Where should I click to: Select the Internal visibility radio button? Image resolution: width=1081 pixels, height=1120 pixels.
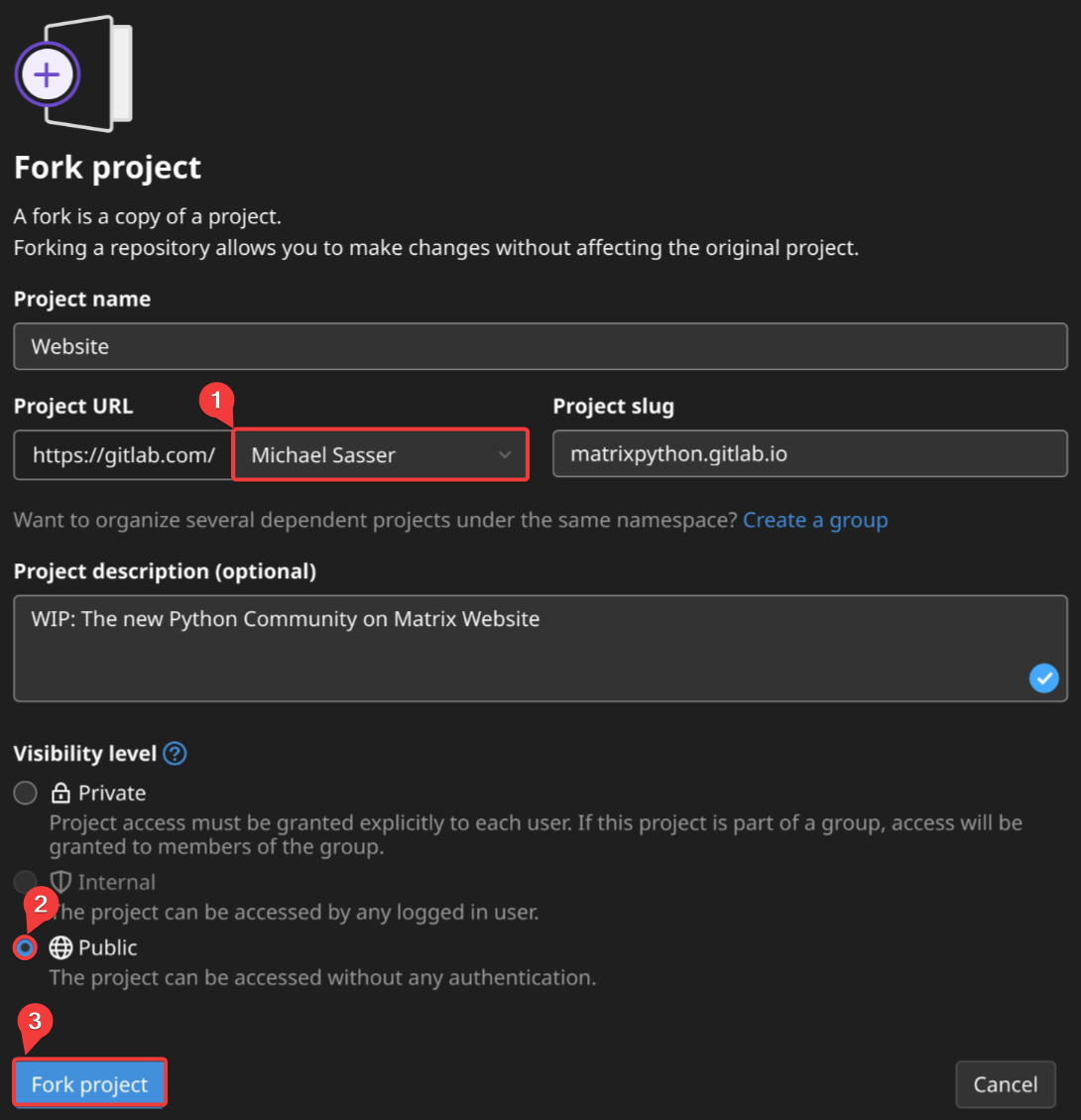tap(25, 882)
